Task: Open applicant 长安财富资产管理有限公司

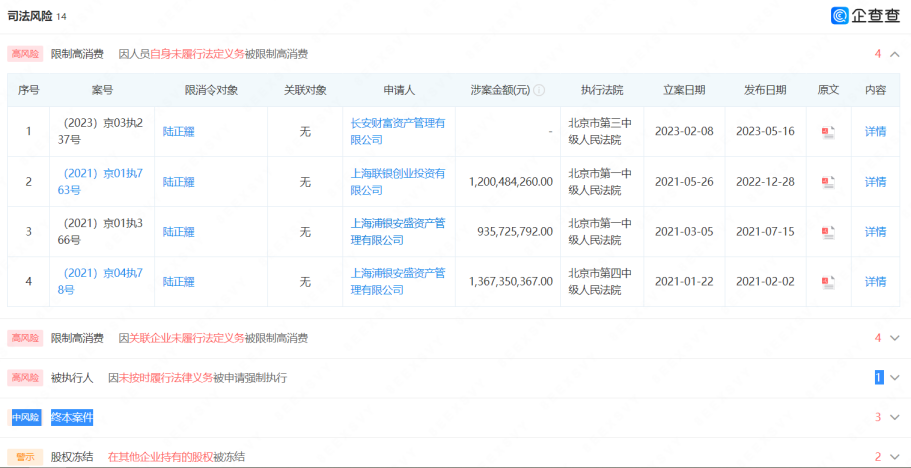Action: tap(397, 132)
